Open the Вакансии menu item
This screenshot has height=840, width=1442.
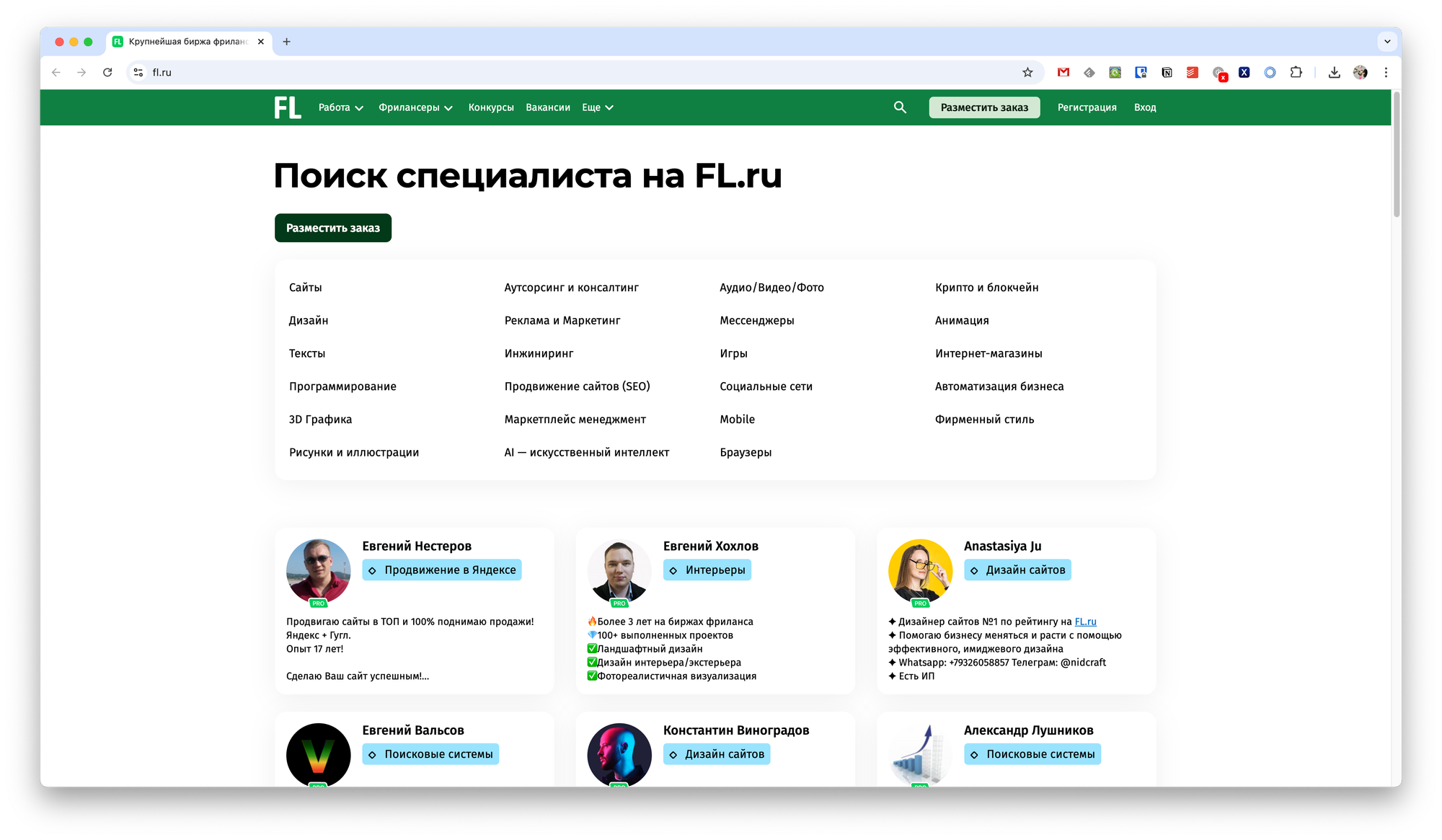(x=548, y=107)
